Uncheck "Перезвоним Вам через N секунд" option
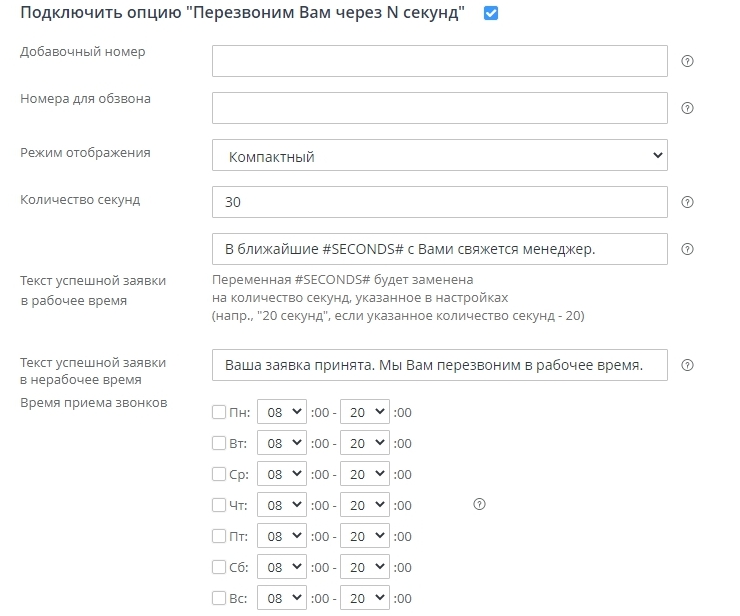 pos(491,14)
